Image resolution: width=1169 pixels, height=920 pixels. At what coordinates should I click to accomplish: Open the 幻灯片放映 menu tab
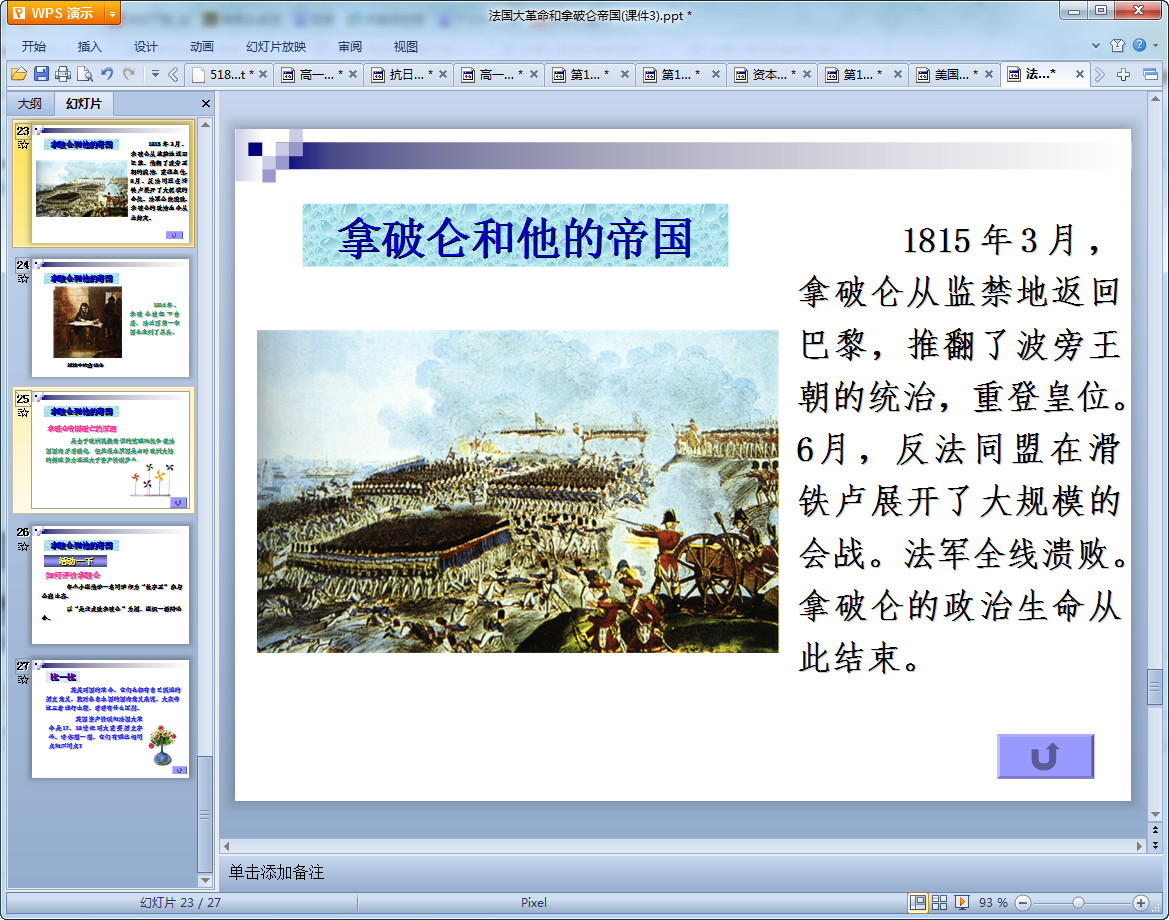(x=276, y=46)
